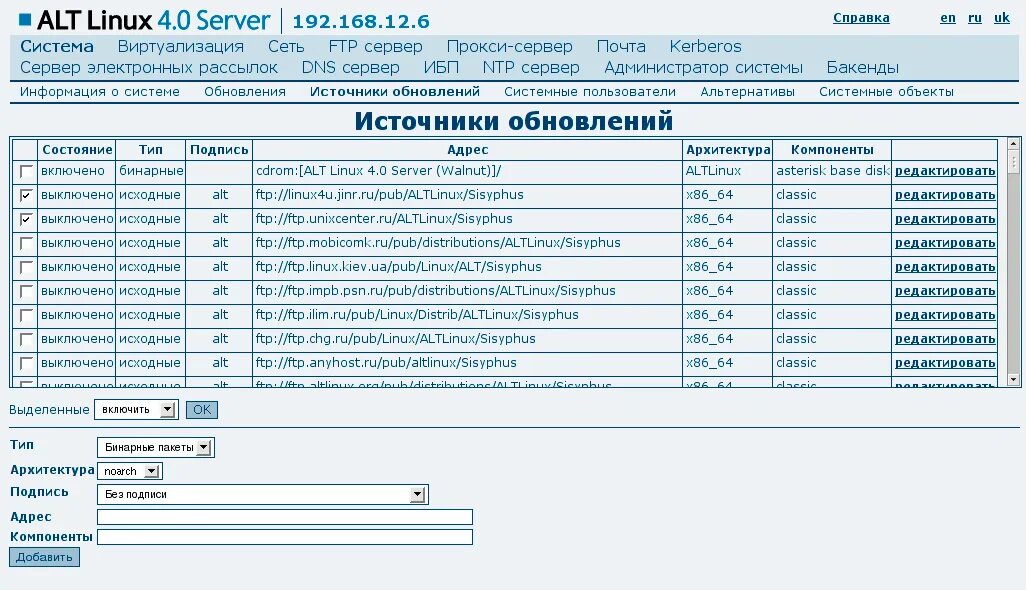Open the Сеть menu section
Viewport: 1026px width, 590px height.
coord(286,46)
